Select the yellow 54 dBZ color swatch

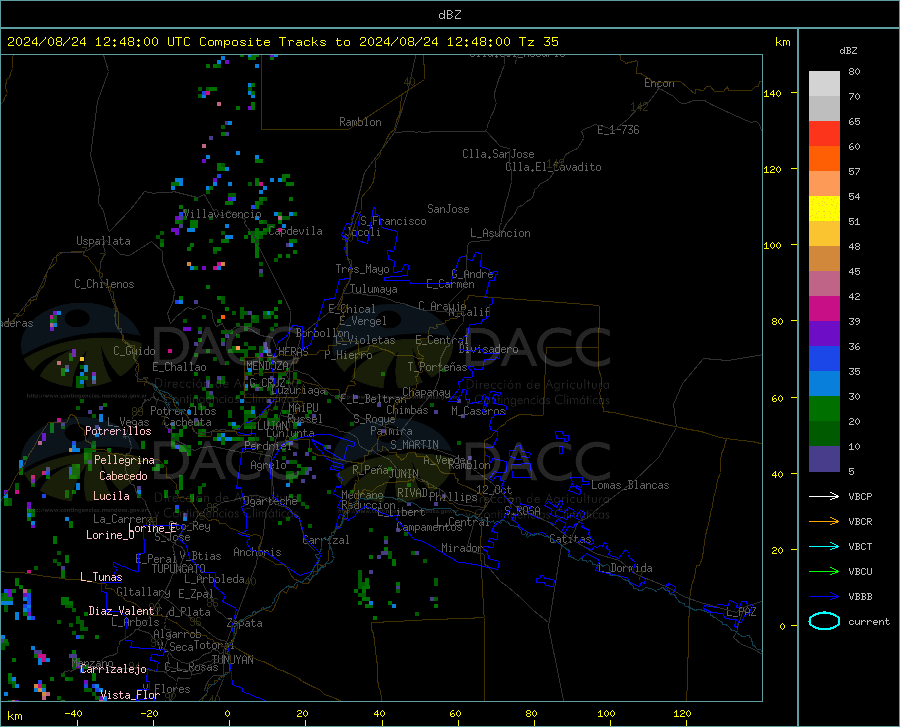(824, 209)
